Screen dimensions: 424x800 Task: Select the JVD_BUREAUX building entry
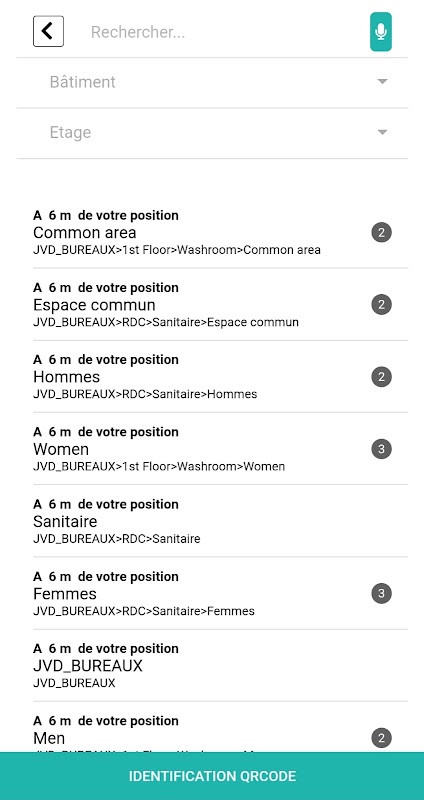pyautogui.click(x=212, y=666)
